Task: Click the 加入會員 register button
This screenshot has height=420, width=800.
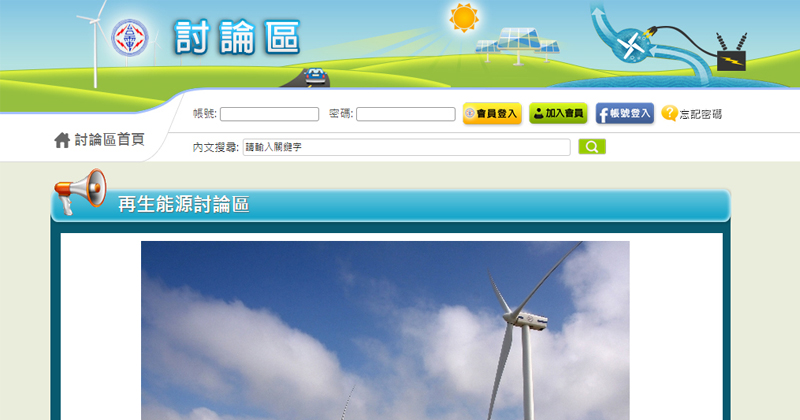Action: [558, 113]
